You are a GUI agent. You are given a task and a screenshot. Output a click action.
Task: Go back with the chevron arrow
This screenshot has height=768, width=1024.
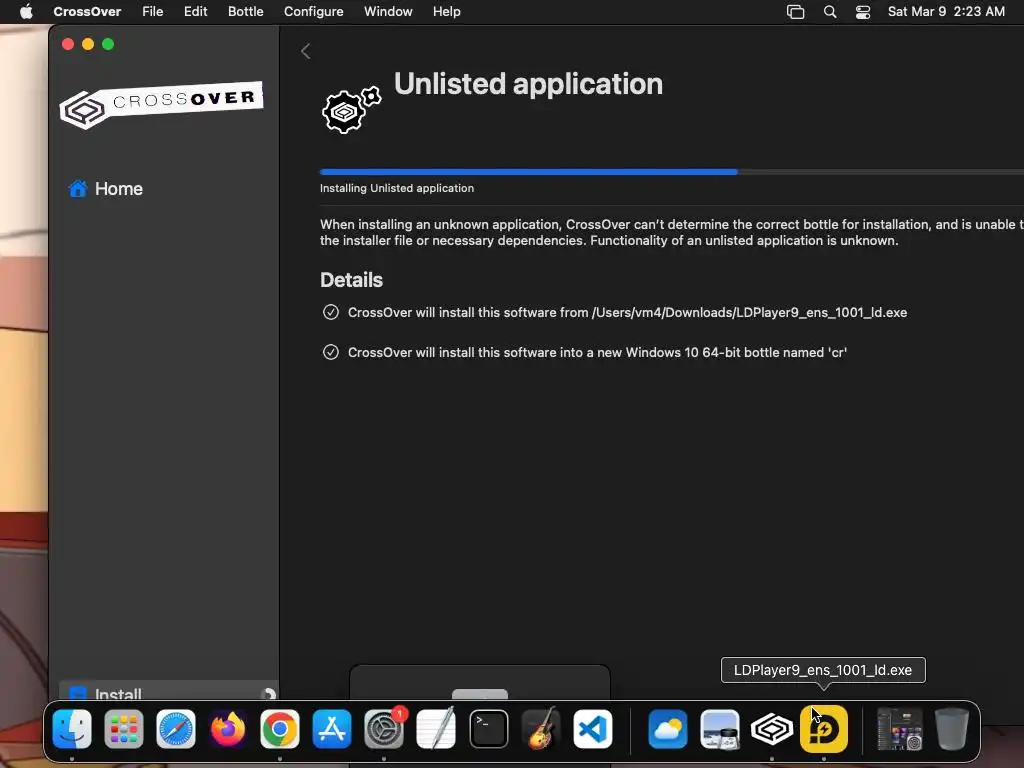(305, 51)
